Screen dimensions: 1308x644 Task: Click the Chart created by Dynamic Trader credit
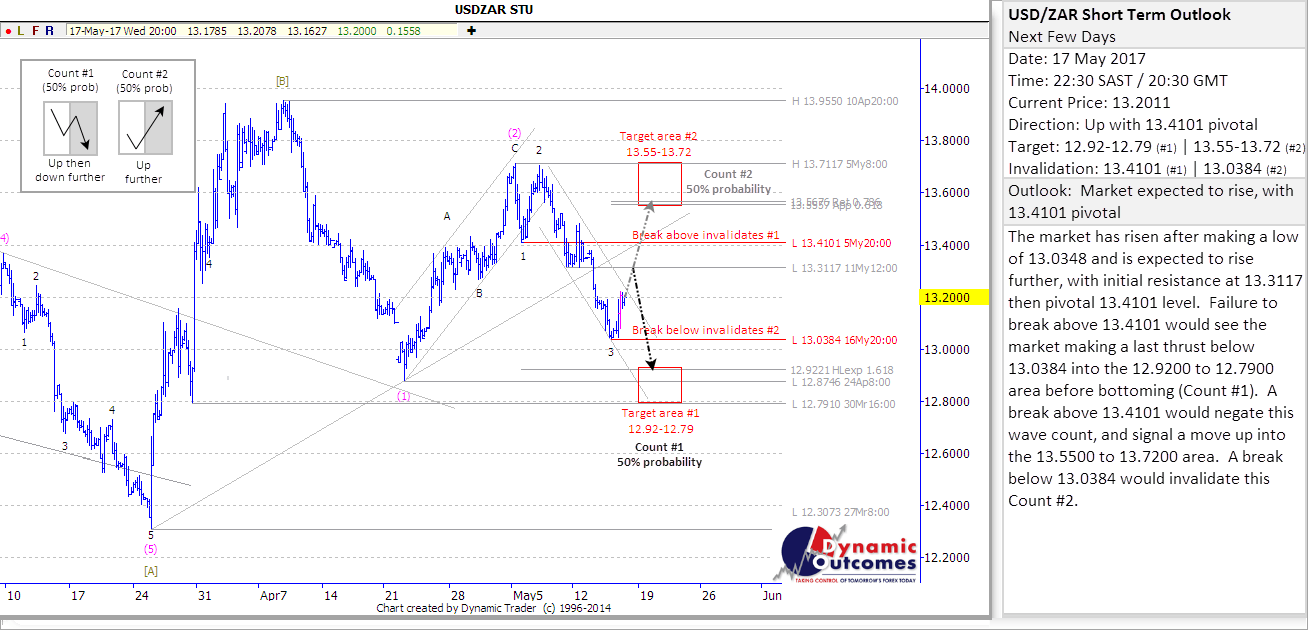click(494, 608)
